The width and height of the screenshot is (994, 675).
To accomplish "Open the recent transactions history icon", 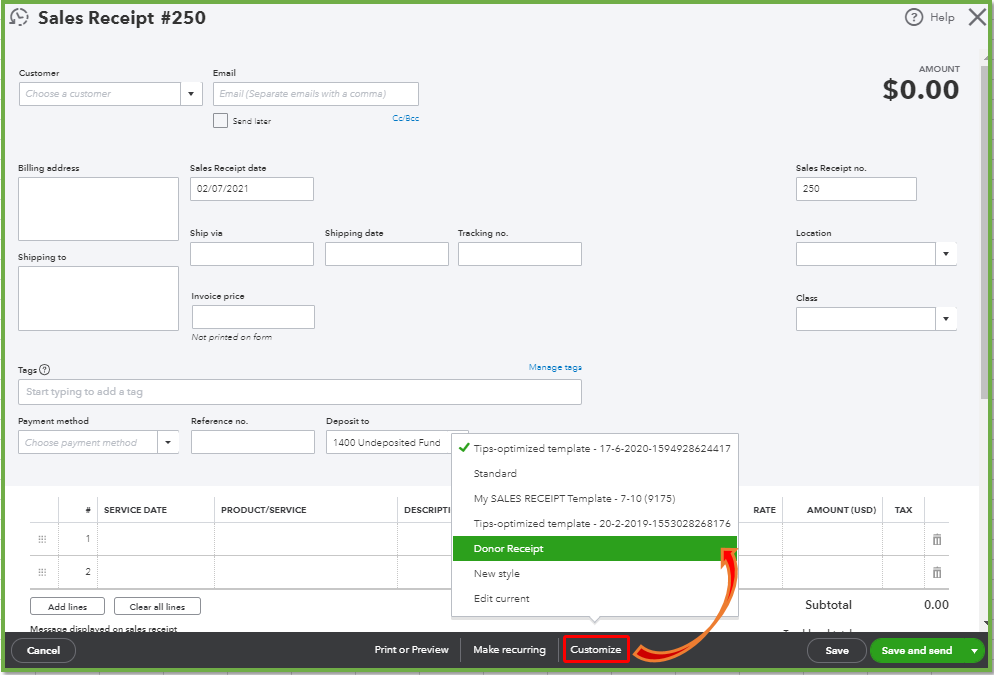I will point(18,18).
